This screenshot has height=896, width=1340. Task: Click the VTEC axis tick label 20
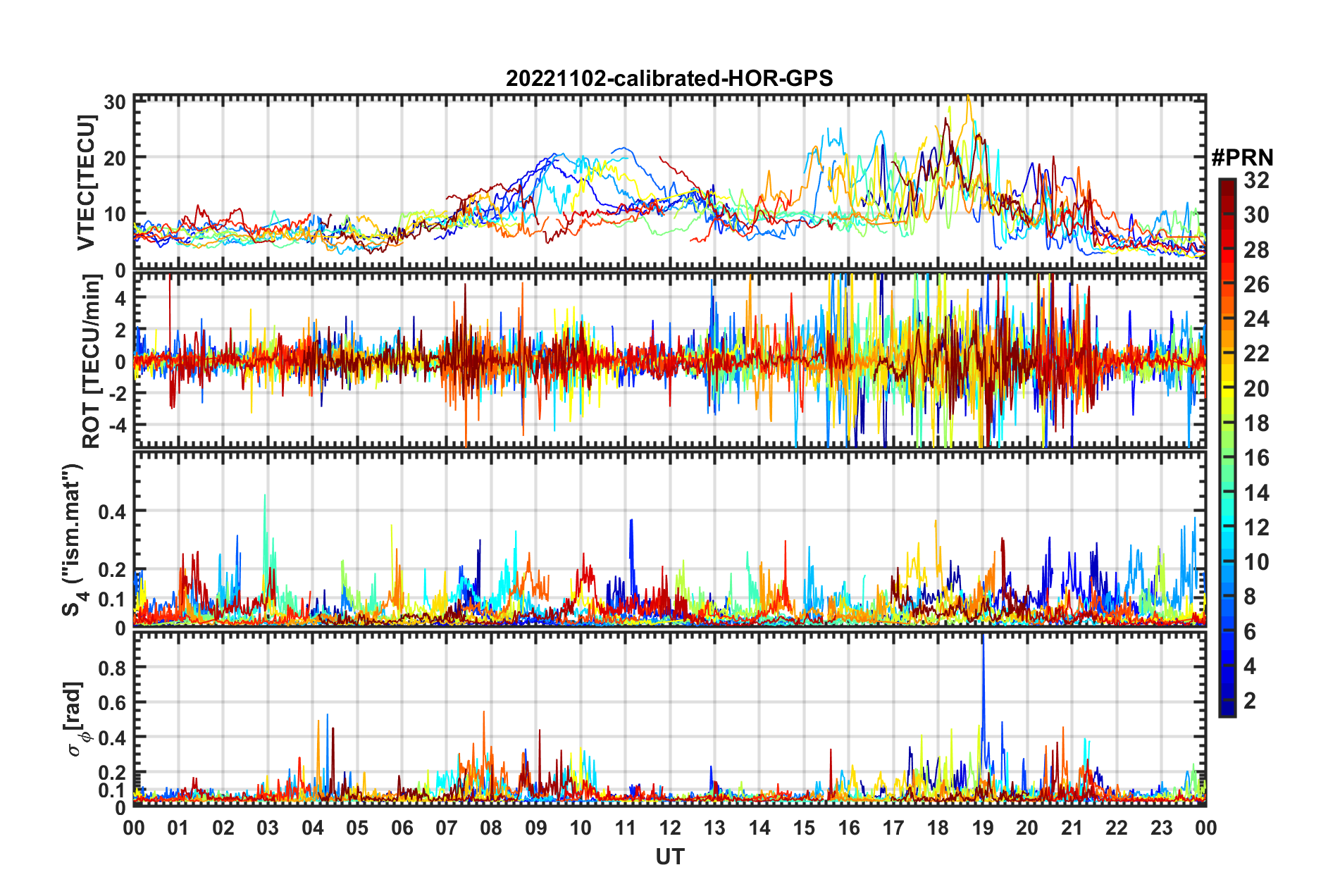coord(115,158)
